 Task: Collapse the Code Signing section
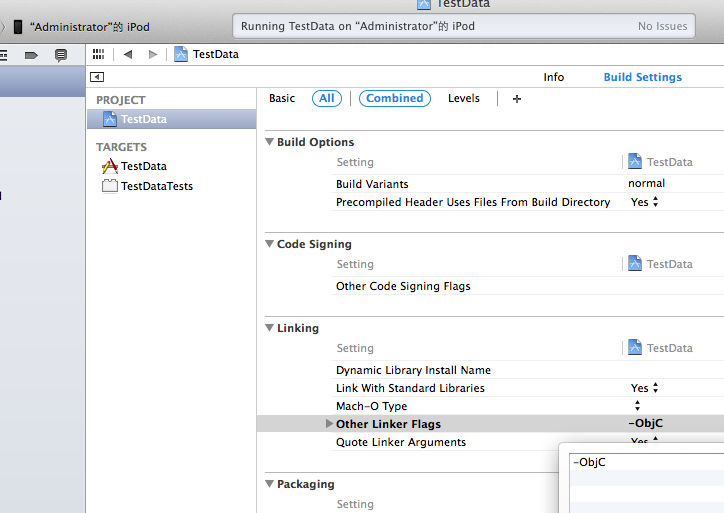coord(270,244)
